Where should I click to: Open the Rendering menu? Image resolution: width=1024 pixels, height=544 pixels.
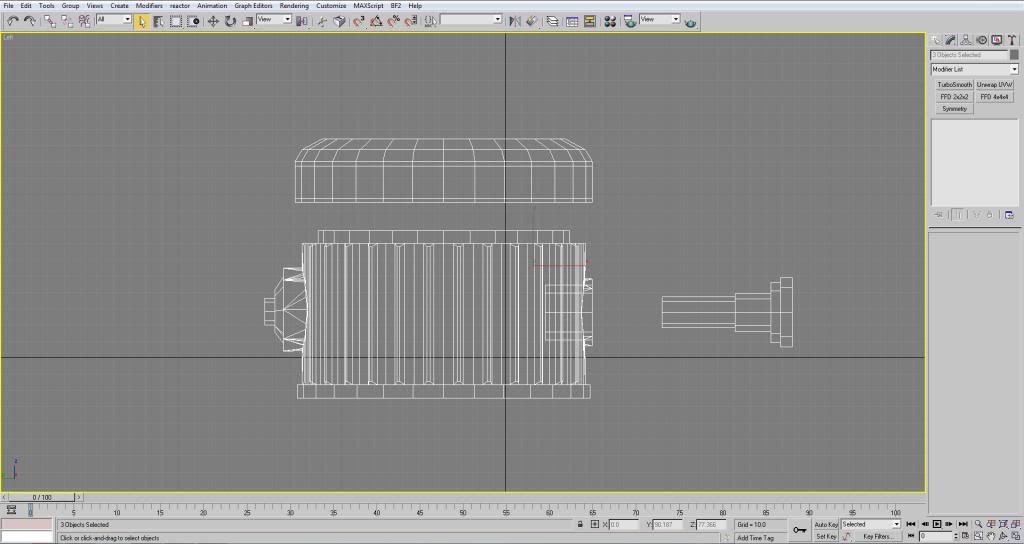[x=294, y=6]
